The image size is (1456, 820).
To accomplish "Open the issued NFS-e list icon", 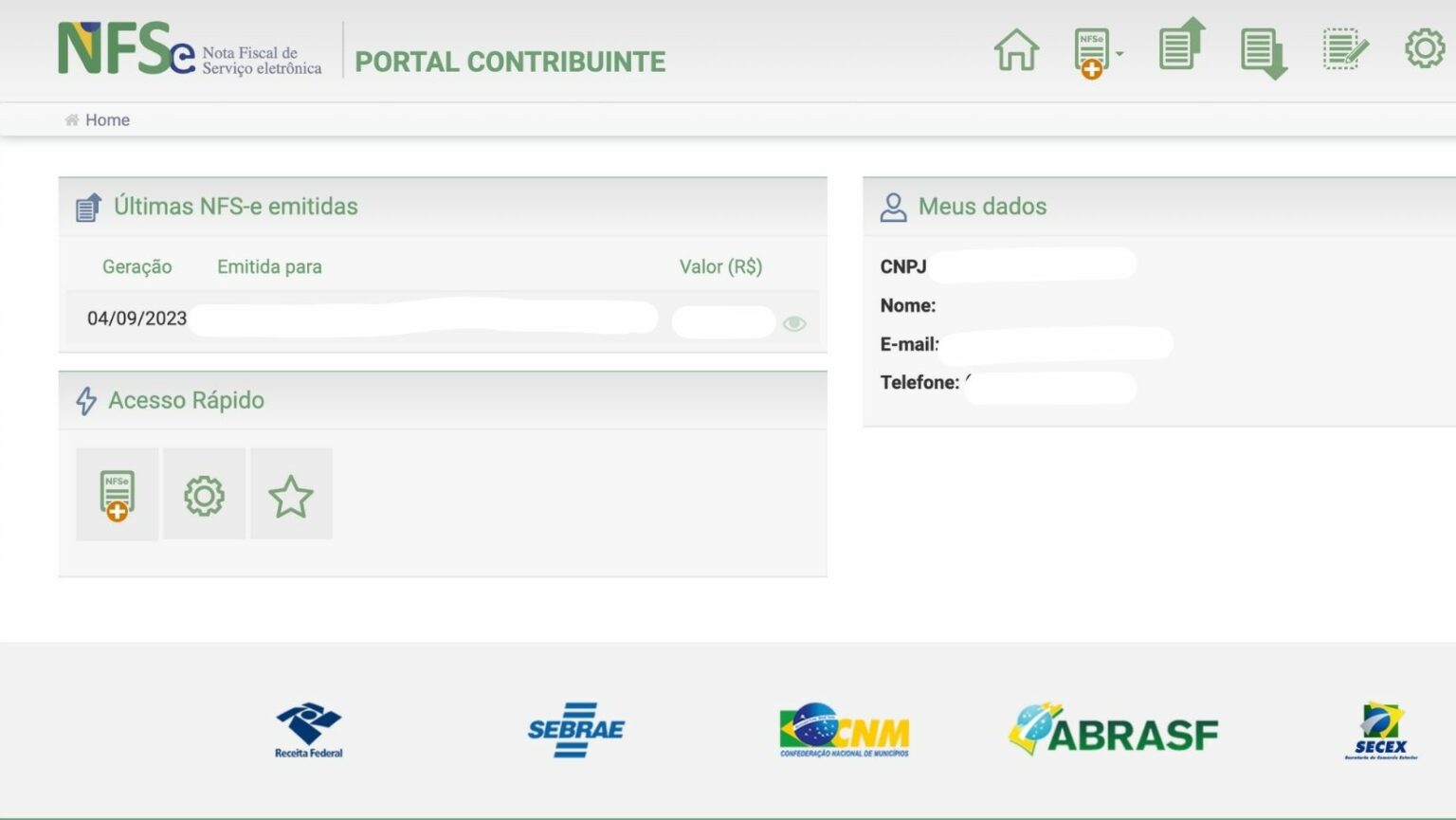I will (1181, 46).
